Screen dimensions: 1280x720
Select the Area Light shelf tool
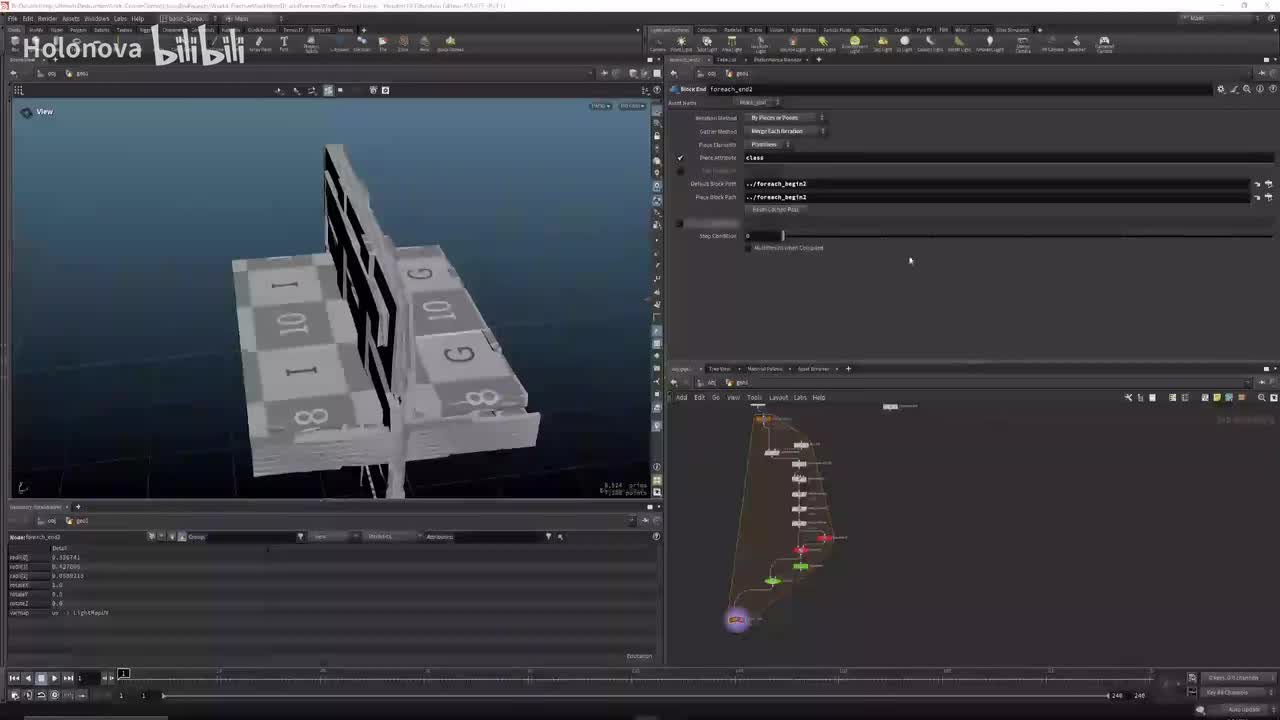click(732, 44)
